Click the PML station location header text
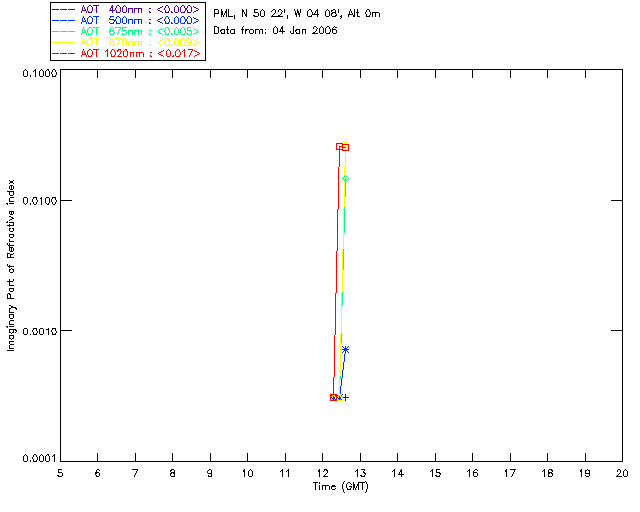640x512 pixels. pos(297,14)
